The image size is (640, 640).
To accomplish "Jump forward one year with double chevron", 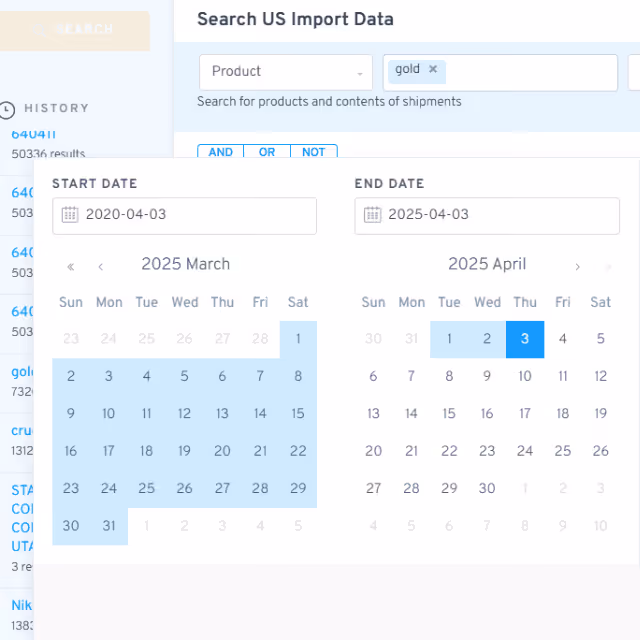I will pos(608,267).
